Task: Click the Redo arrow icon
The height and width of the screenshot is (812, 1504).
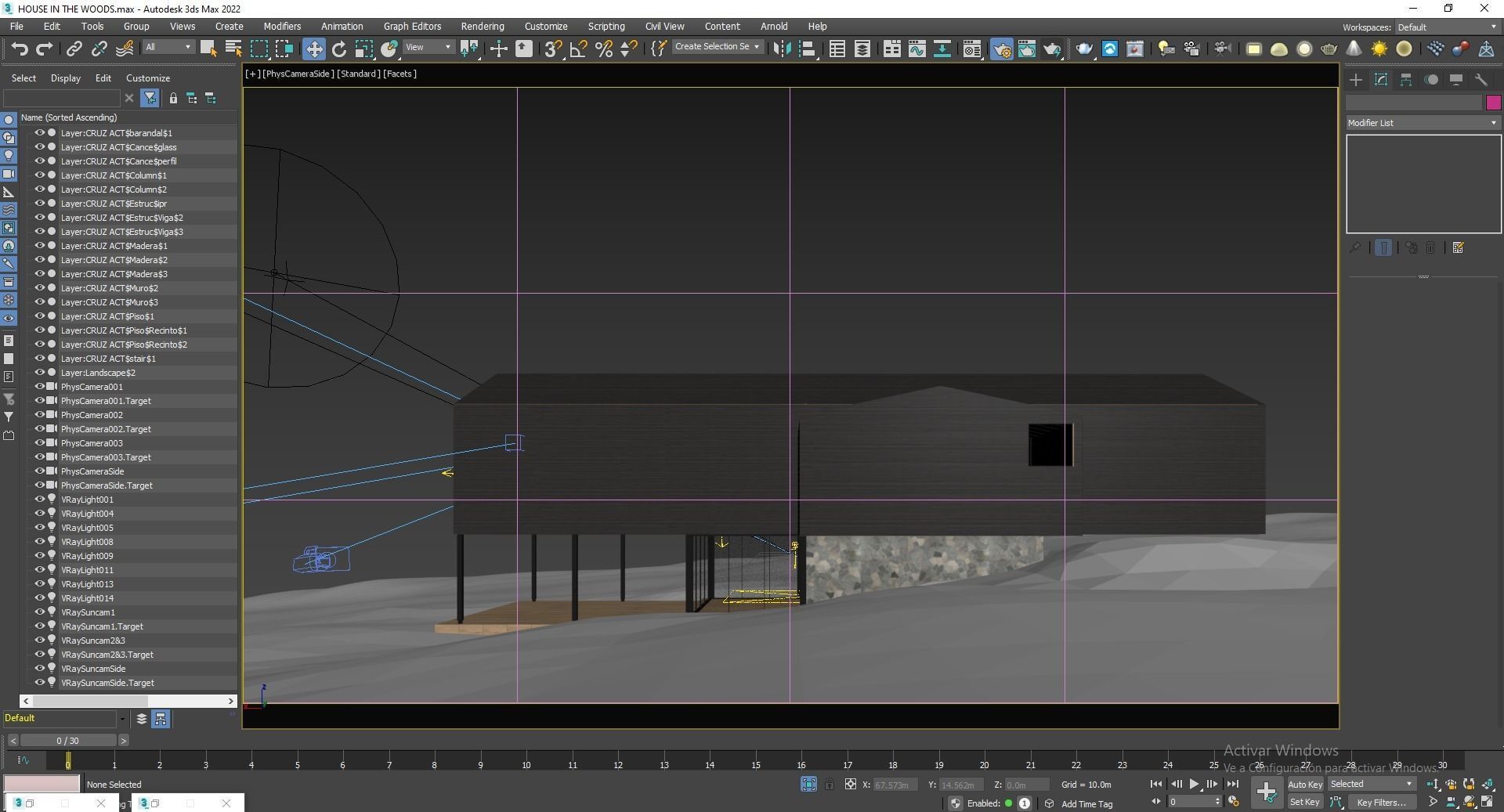Action: pyautogui.click(x=44, y=49)
